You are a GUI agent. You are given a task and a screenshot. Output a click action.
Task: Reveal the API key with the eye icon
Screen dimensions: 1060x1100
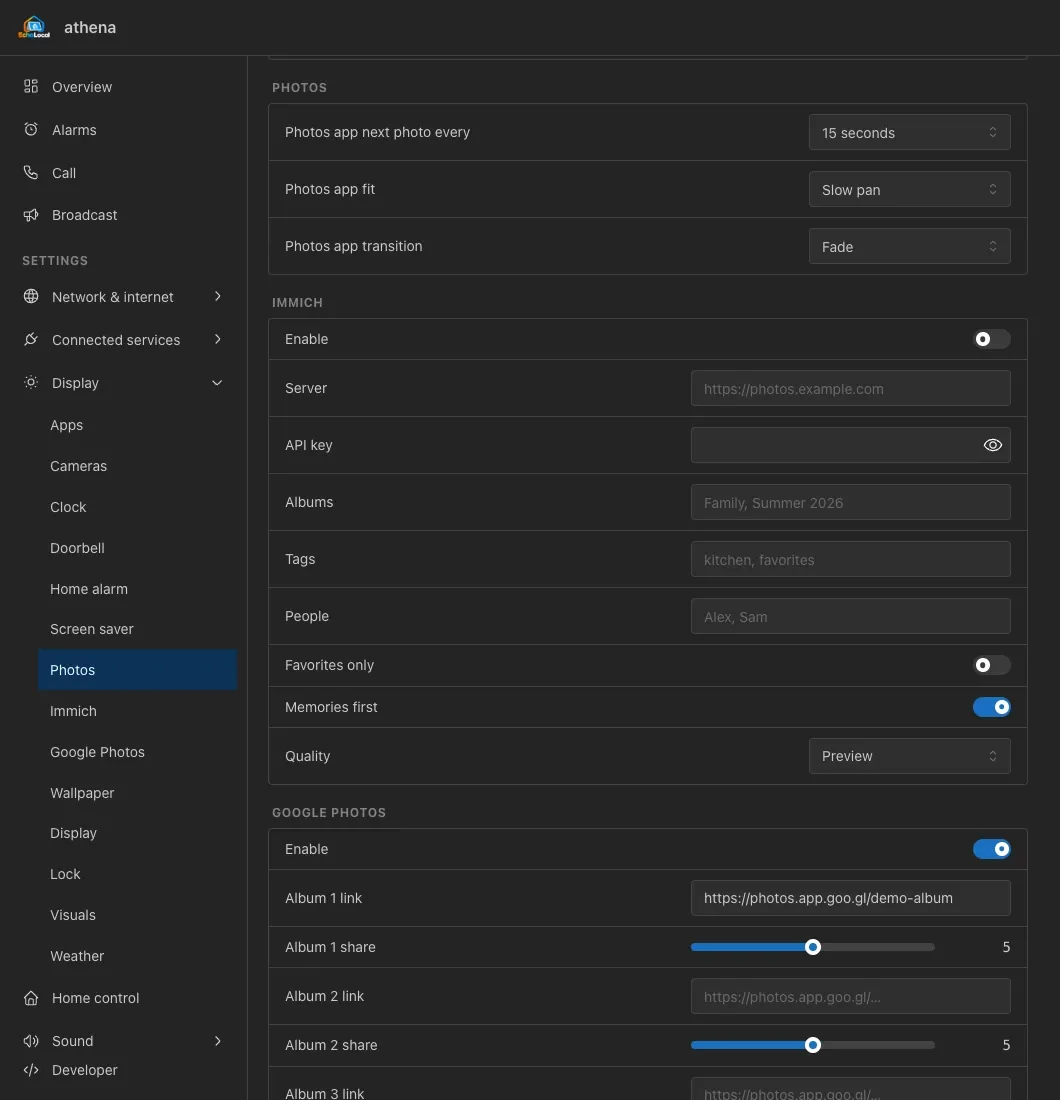tap(992, 445)
